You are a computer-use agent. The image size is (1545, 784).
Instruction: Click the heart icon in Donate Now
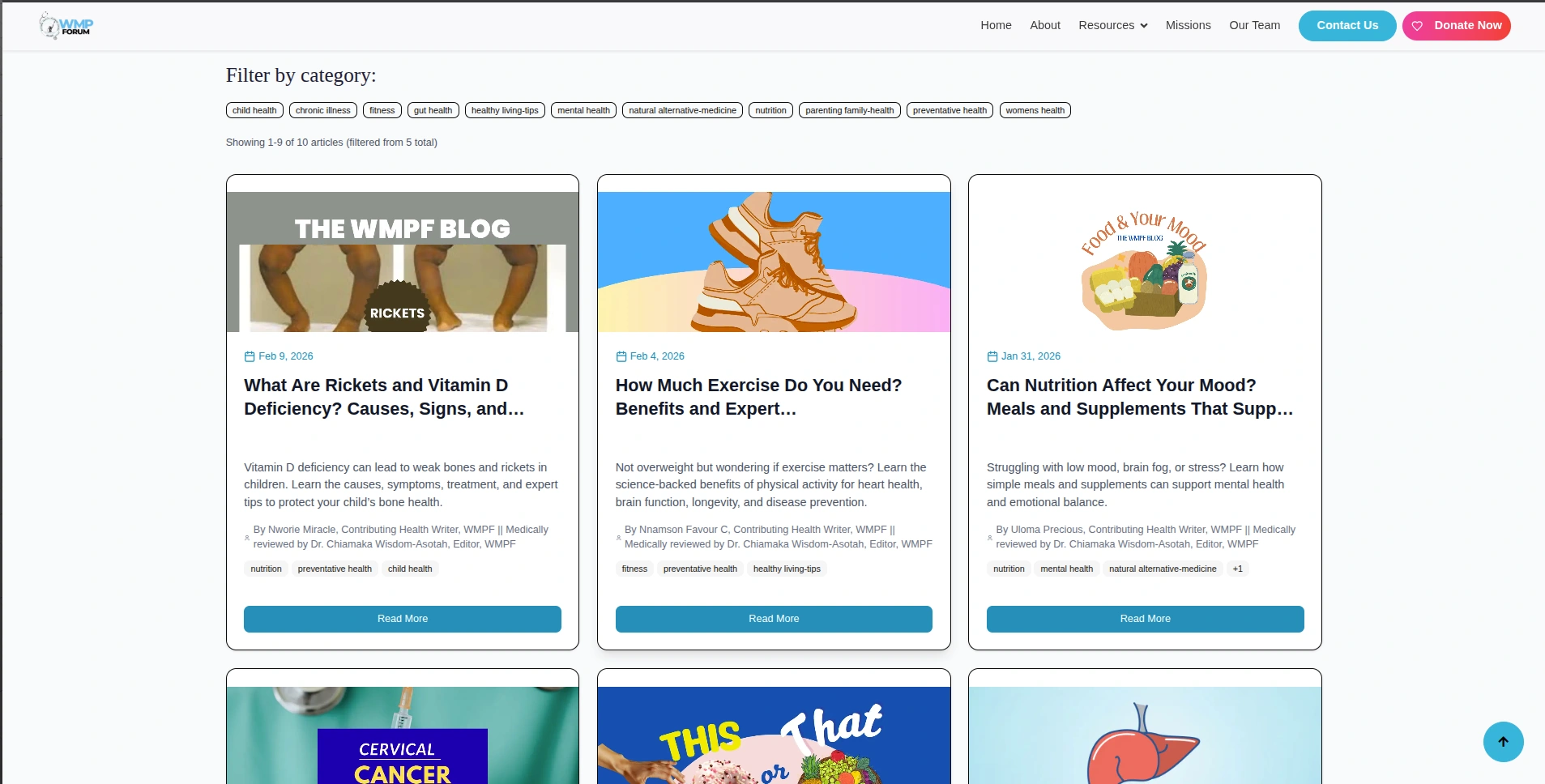(1417, 26)
